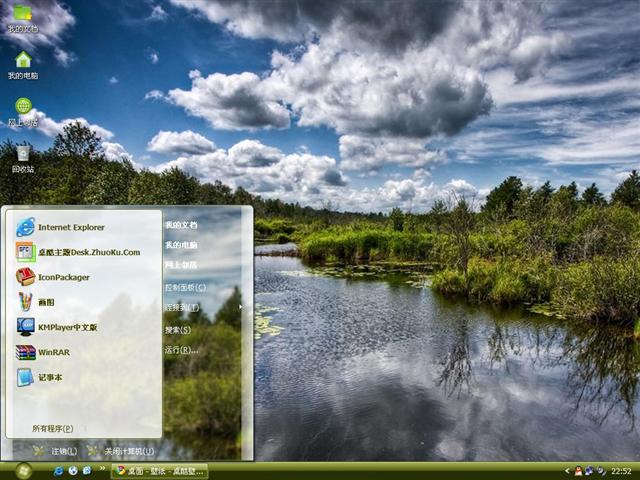Expand the 连接到(T) submenu
This screenshot has width=640, height=480.
[x=182, y=307]
